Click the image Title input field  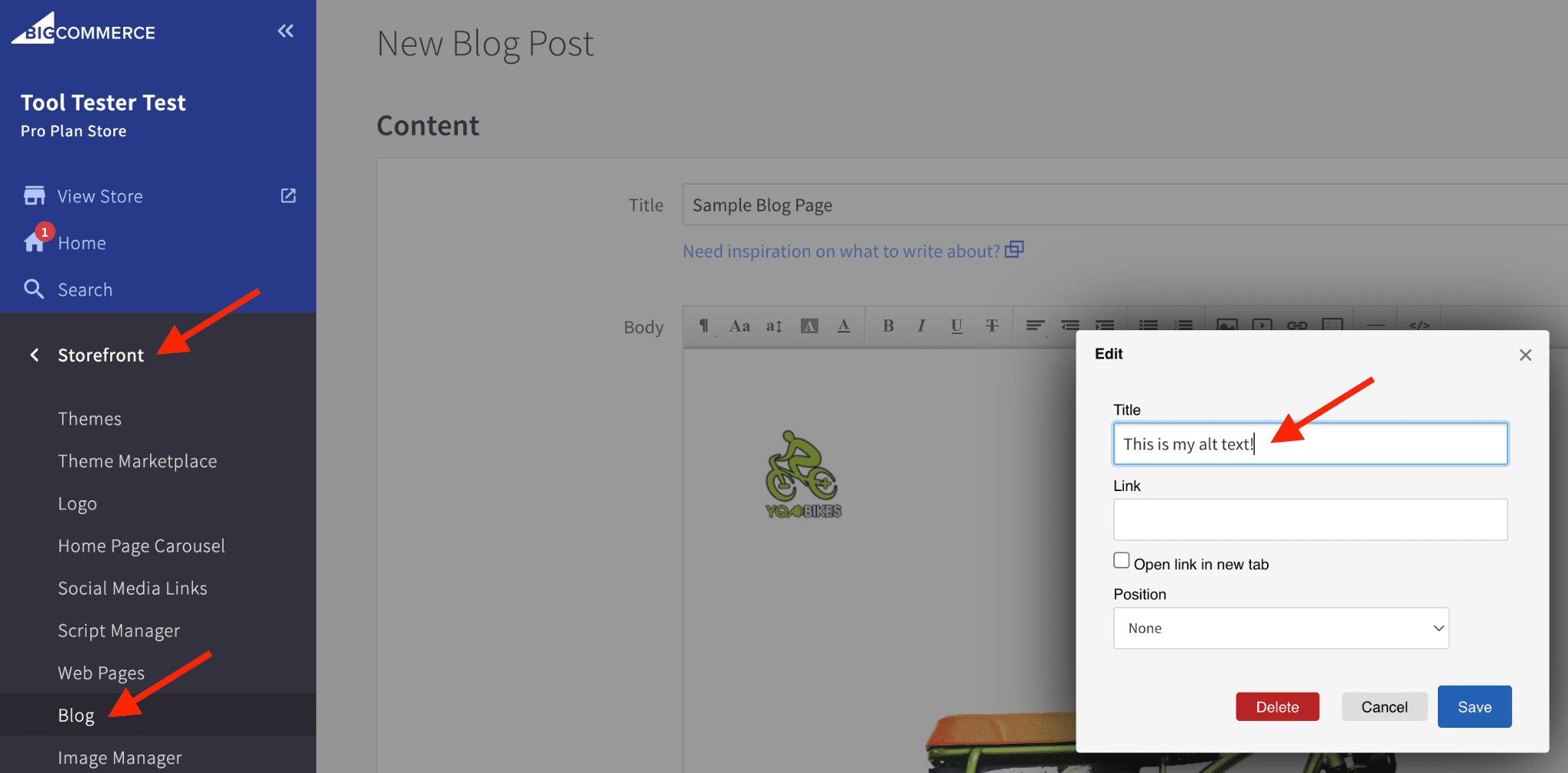pos(1310,444)
